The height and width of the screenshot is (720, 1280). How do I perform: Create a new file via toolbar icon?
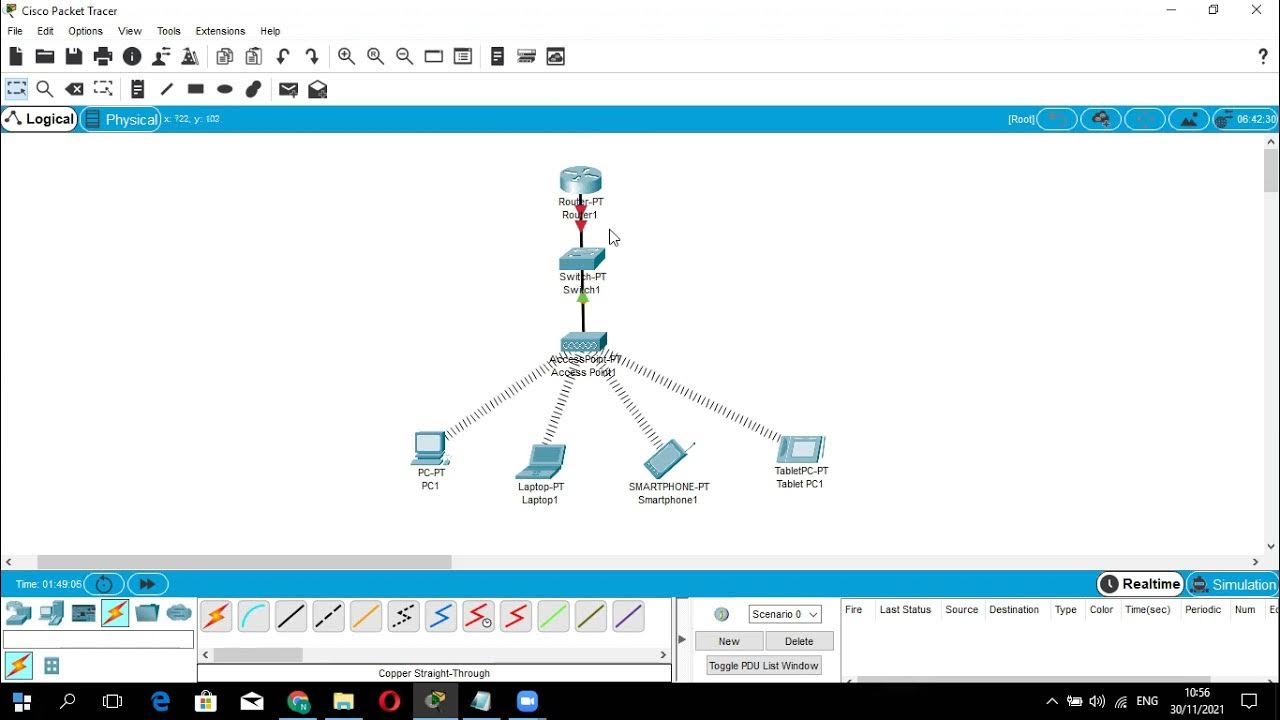pos(16,57)
